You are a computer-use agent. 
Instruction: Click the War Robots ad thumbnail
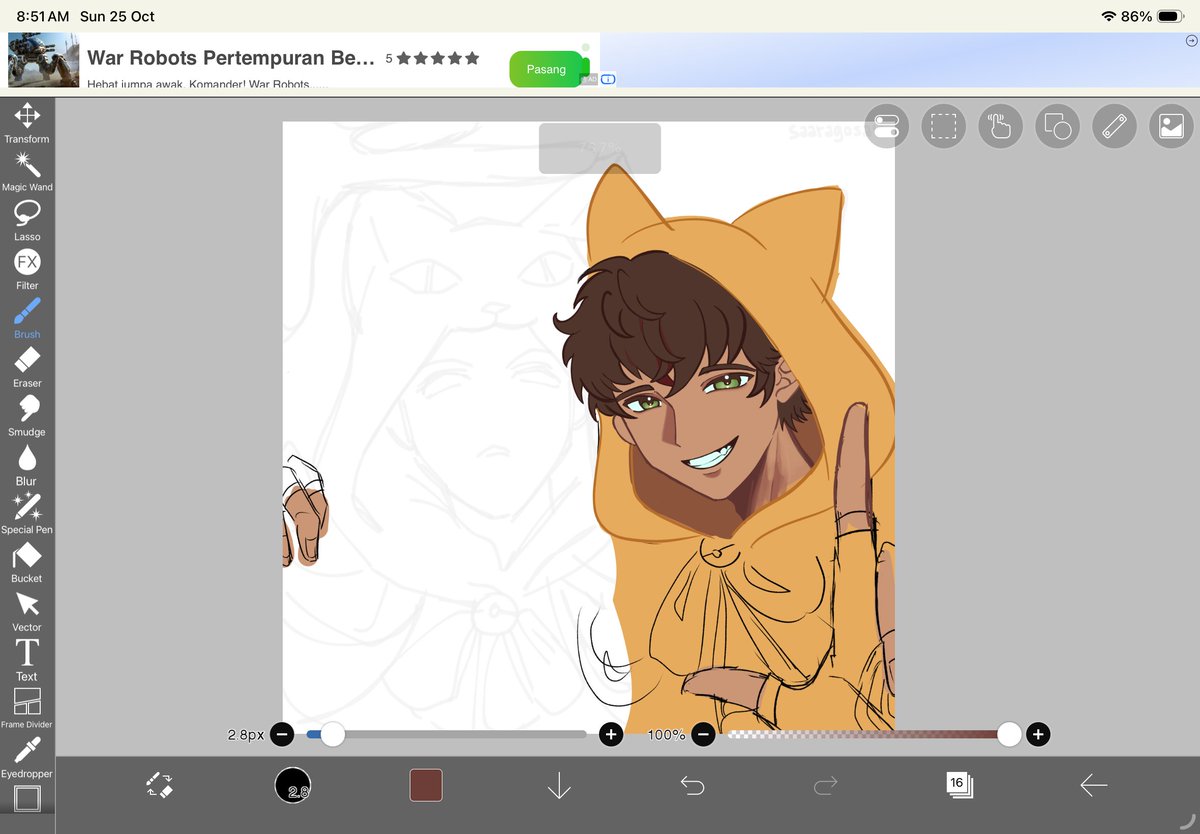coord(44,60)
